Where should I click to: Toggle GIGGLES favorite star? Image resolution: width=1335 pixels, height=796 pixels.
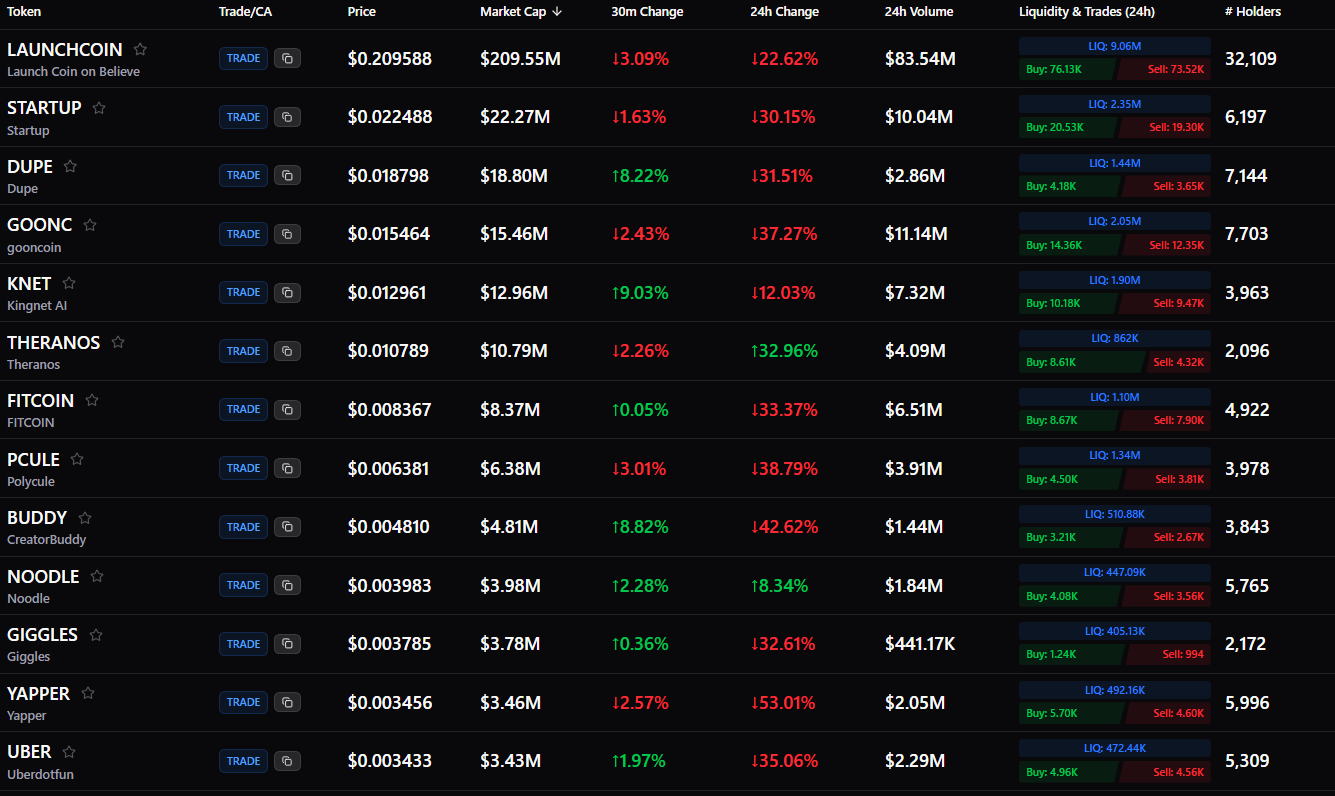tap(96, 635)
